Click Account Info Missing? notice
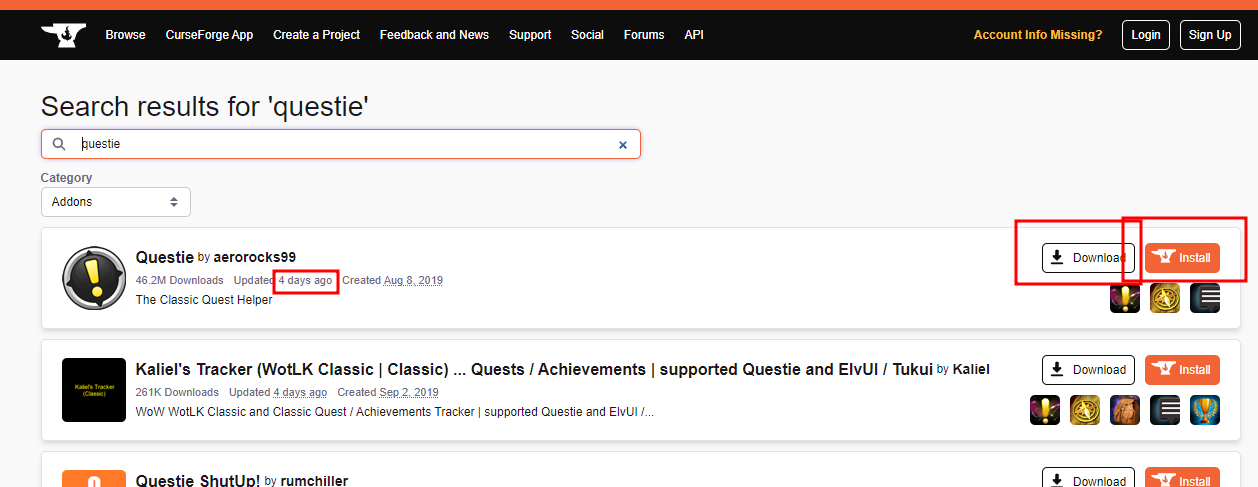Image resolution: width=1258 pixels, height=487 pixels. click(1038, 35)
